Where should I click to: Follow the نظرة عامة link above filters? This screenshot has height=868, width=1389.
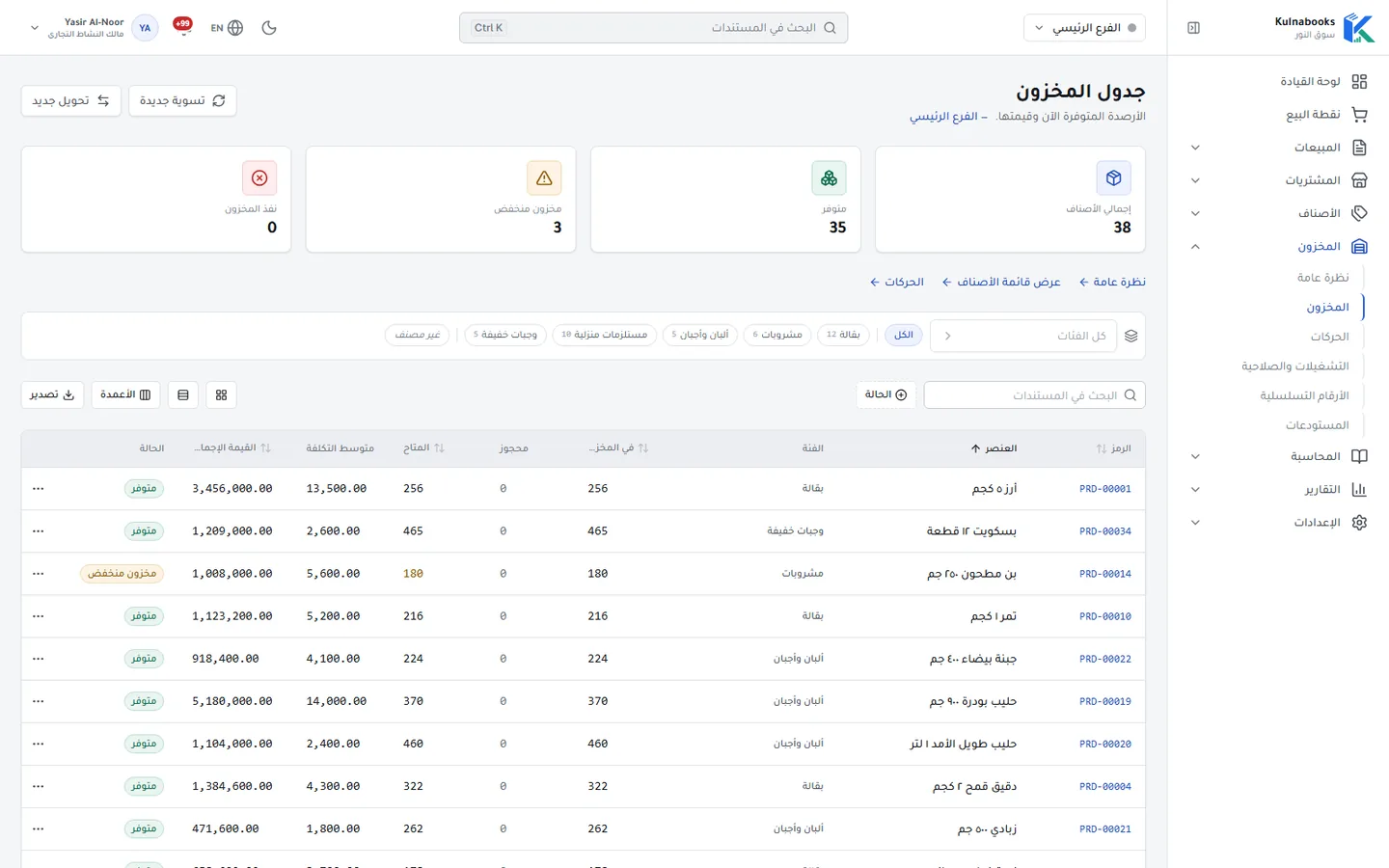click(x=1112, y=282)
